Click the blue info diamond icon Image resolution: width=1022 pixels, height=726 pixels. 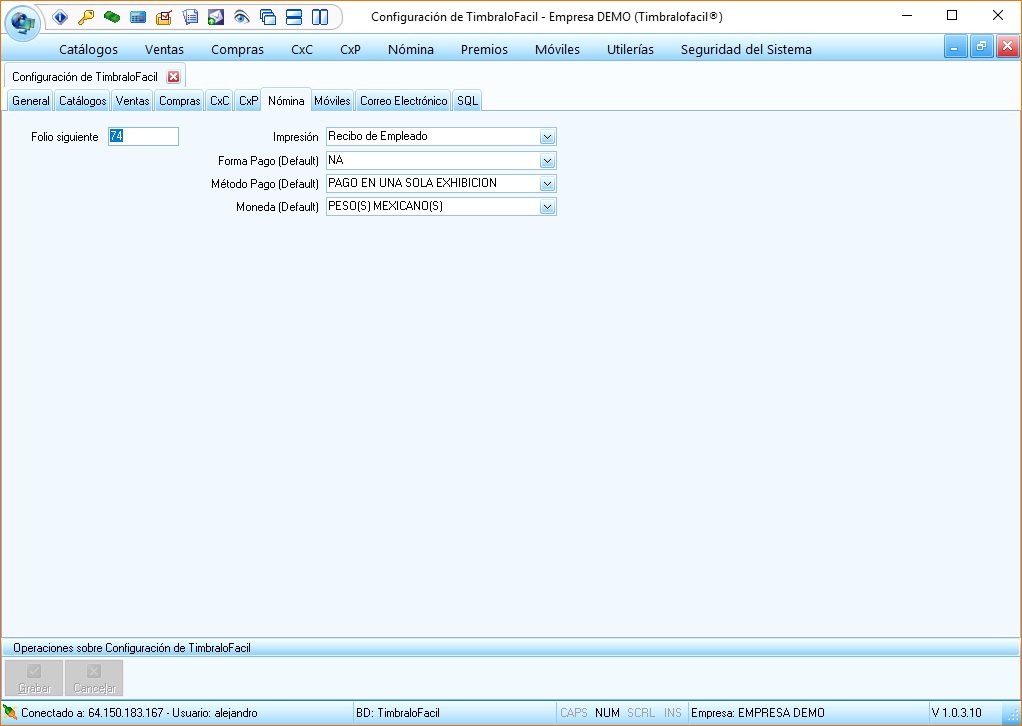60,17
